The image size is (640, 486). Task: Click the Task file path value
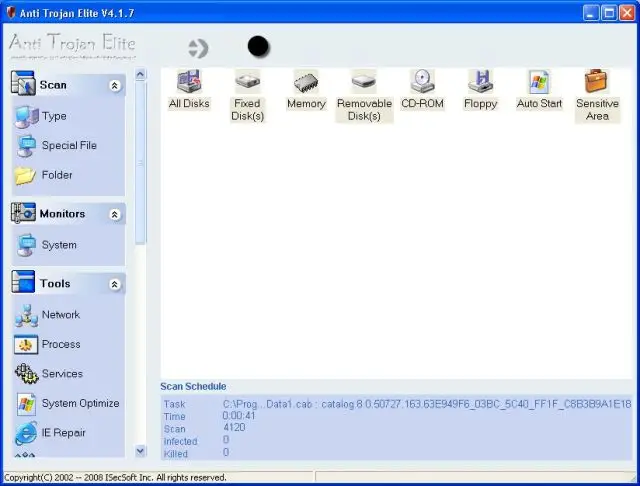pyautogui.click(x=427, y=404)
